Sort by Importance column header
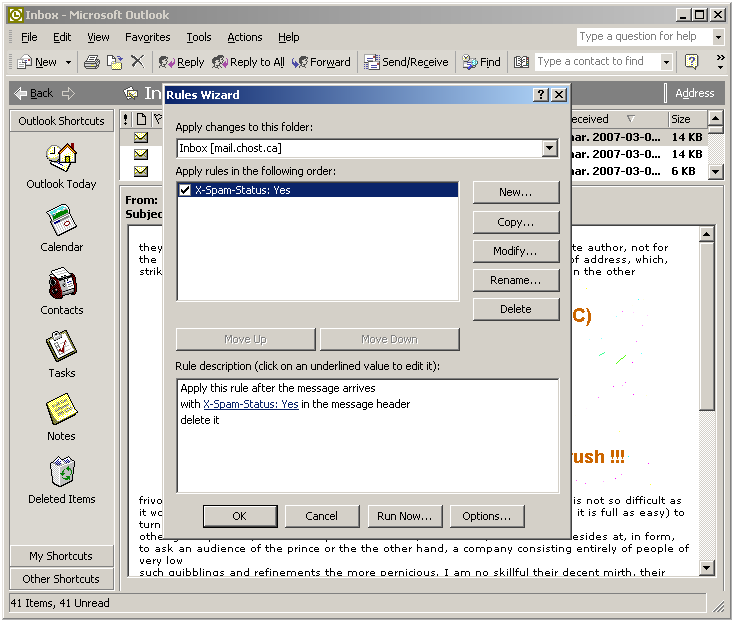This screenshot has height=623, width=735. click(x=126, y=119)
